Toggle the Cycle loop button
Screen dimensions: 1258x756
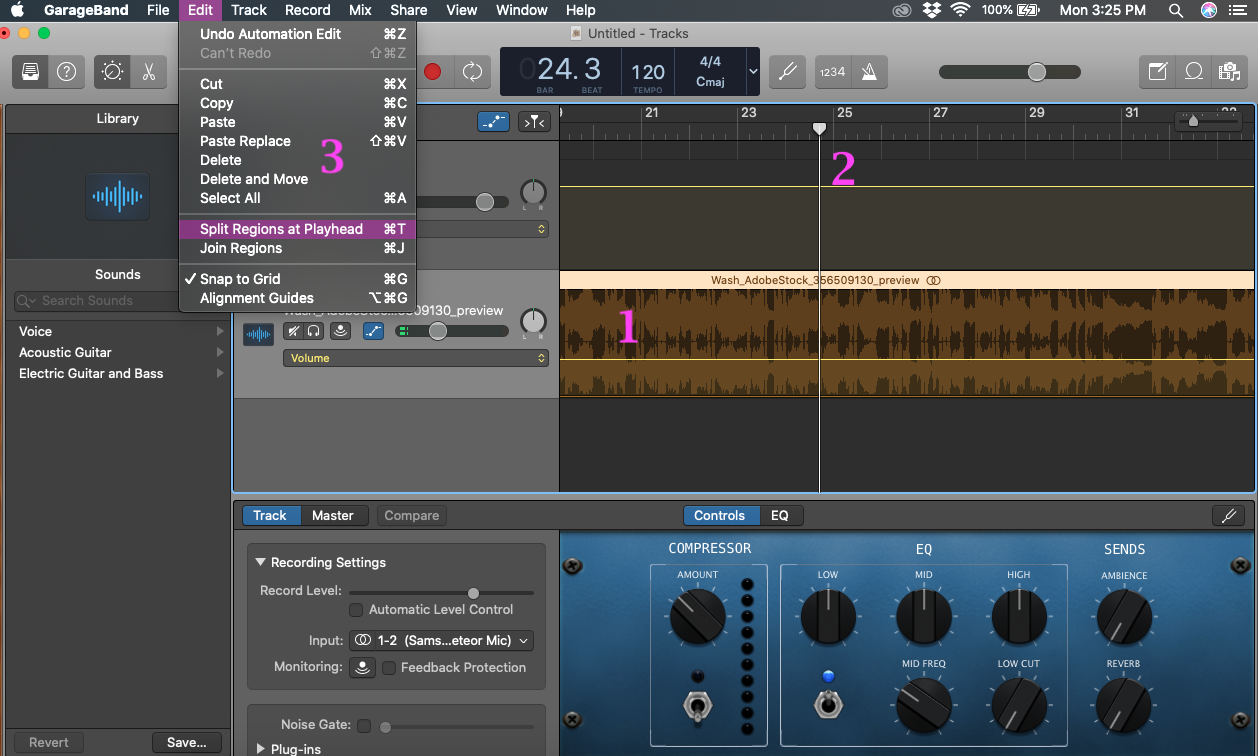pyautogui.click(x=470, y=72)
